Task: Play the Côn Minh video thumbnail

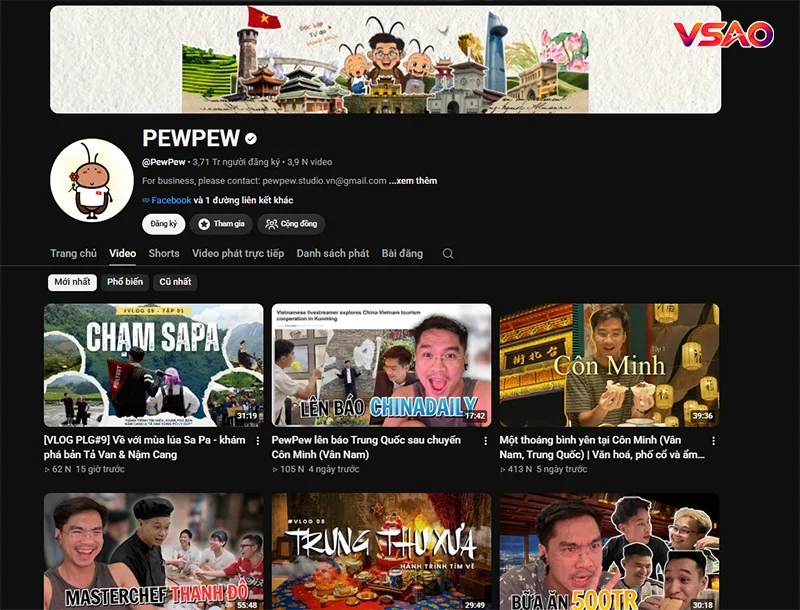Action: pos(609,365)
